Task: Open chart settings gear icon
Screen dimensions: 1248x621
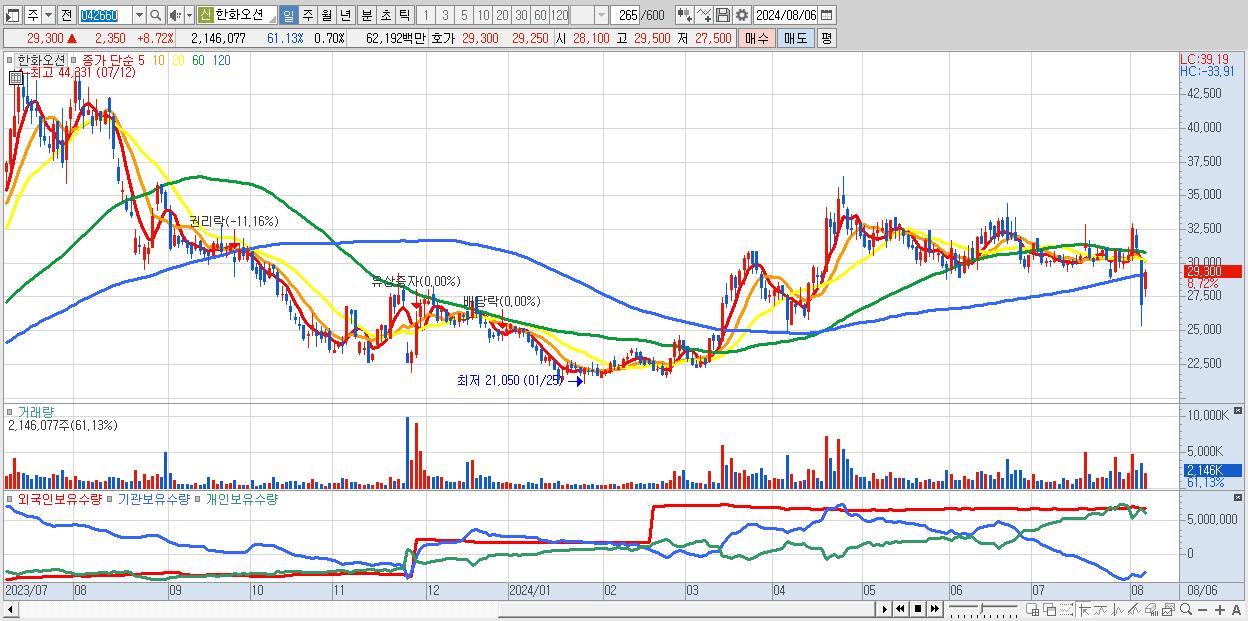Action: point(742,15)
